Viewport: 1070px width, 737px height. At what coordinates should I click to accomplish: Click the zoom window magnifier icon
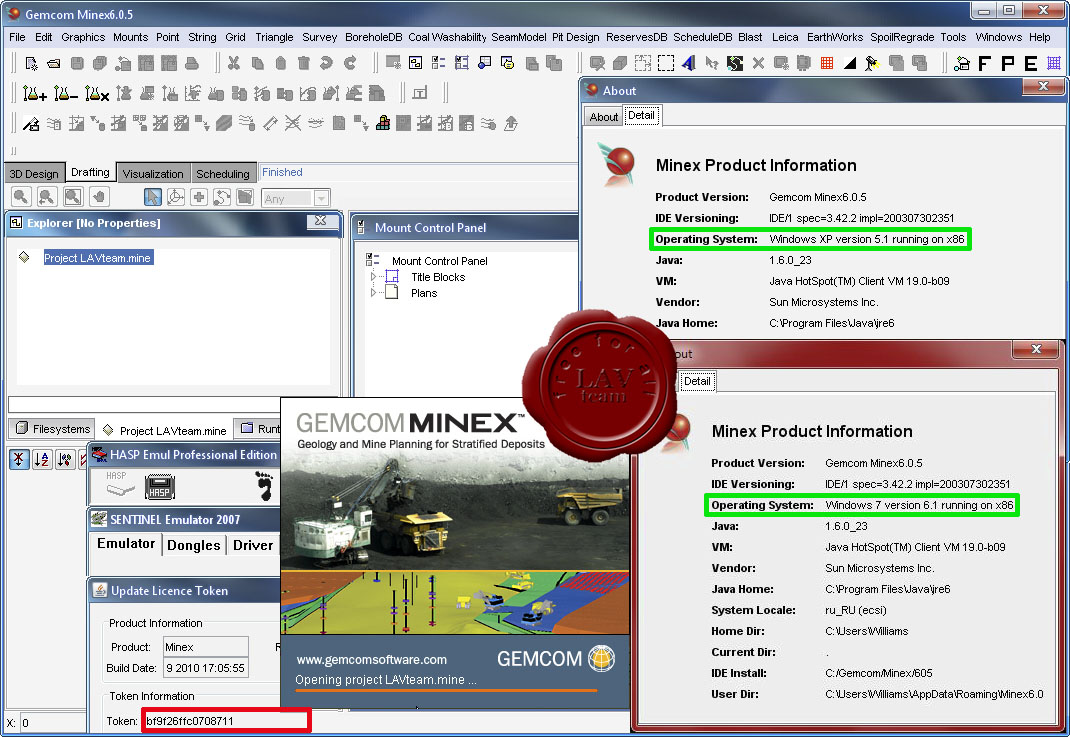(73, 197)
